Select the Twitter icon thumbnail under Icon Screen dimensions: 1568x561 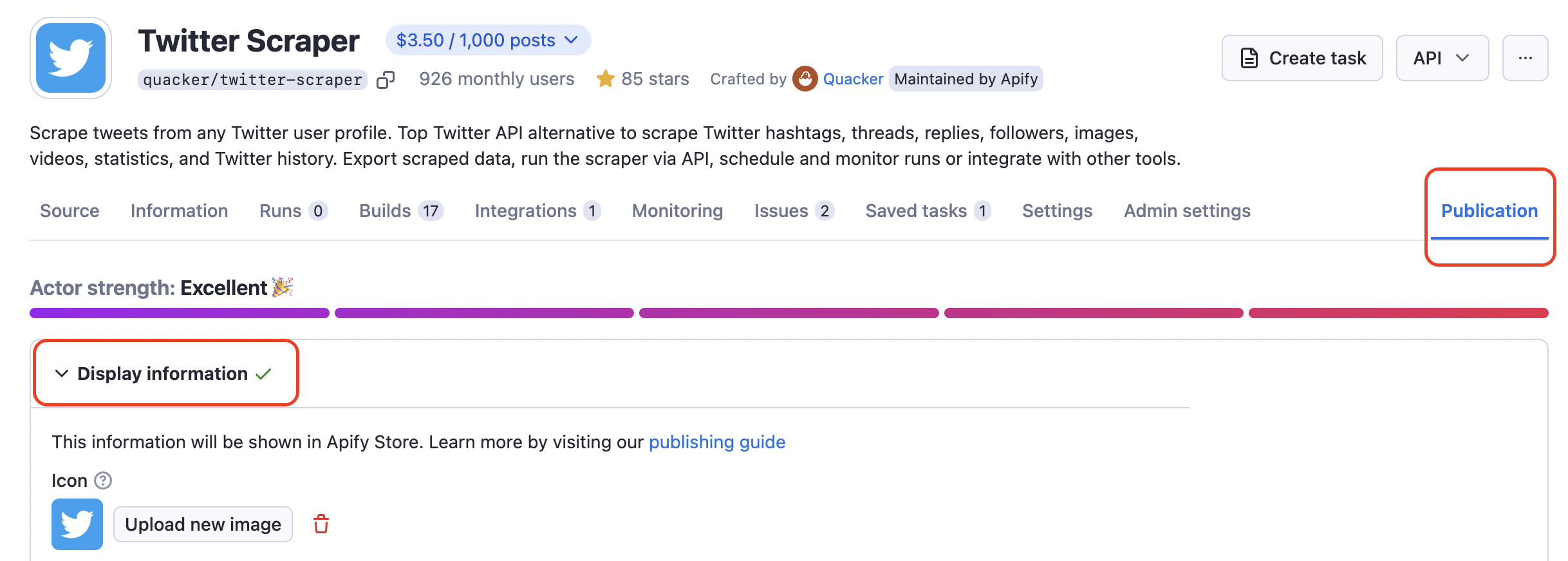[x=77, y=524]
